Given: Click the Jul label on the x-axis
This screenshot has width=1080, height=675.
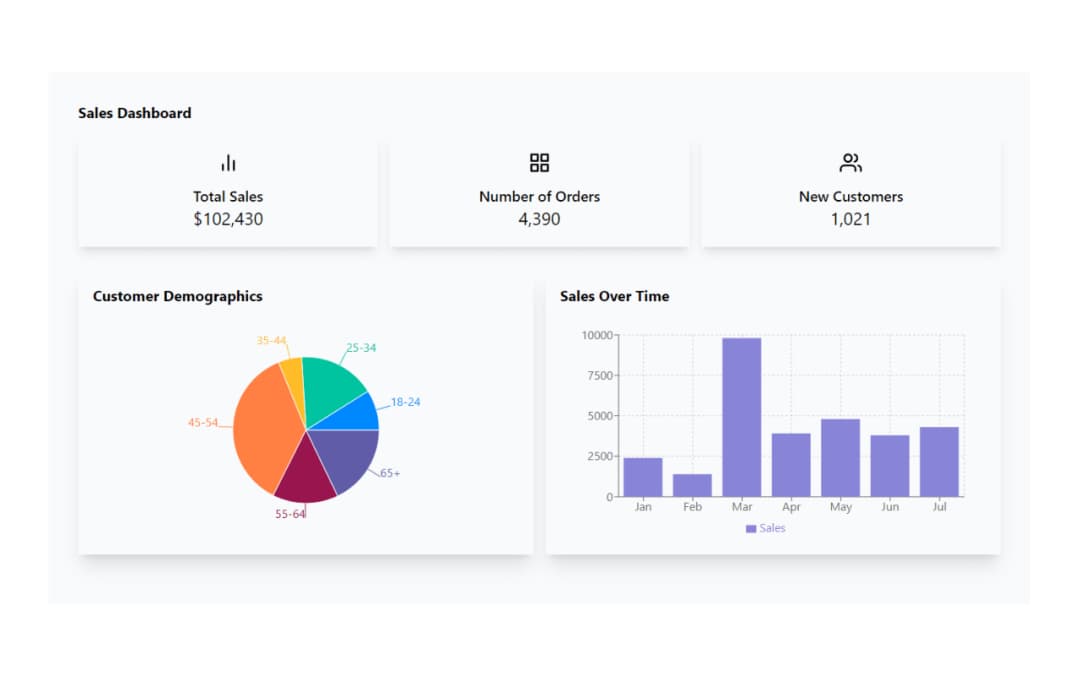Looking at the screenshot, I should coord(938,507).
